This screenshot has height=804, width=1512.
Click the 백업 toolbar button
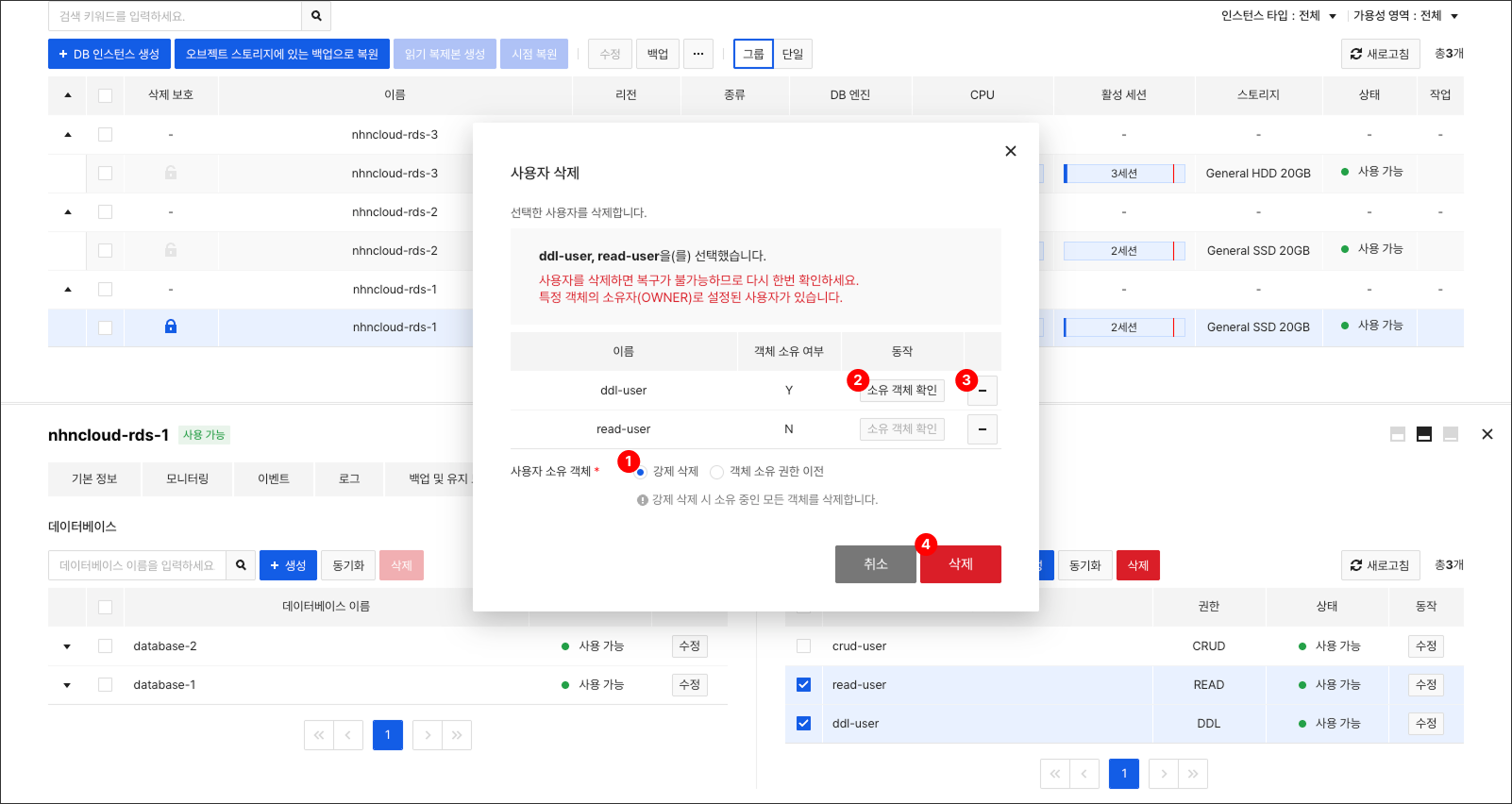(x=658, y=54)
